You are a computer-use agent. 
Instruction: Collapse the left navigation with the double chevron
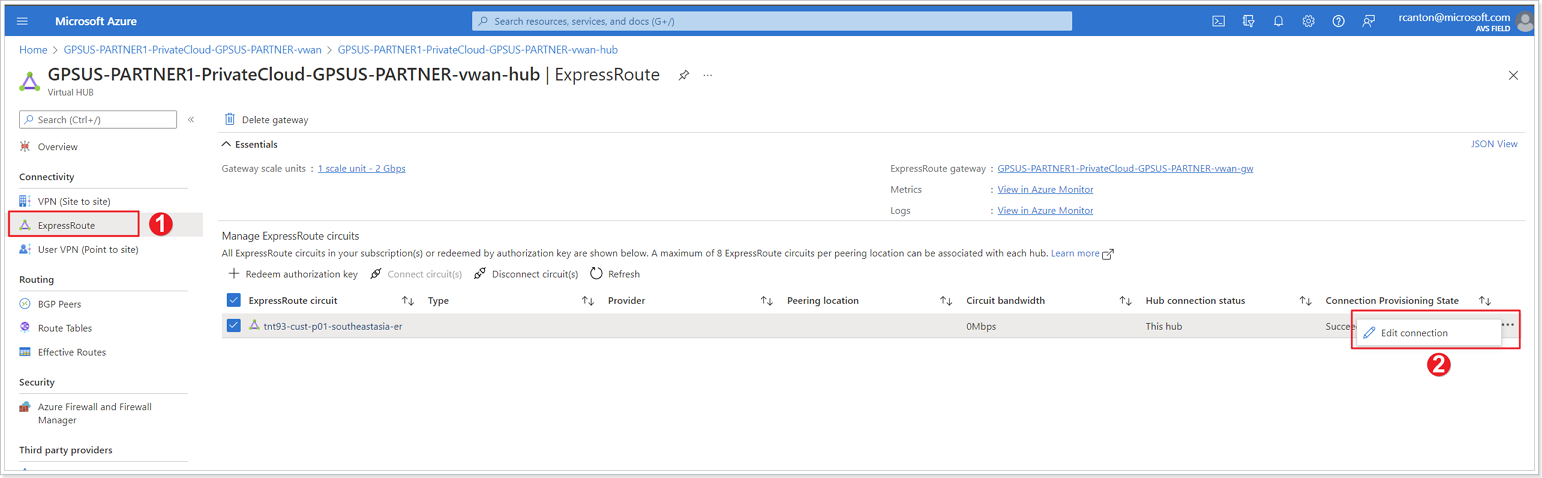tap(191, 120)
